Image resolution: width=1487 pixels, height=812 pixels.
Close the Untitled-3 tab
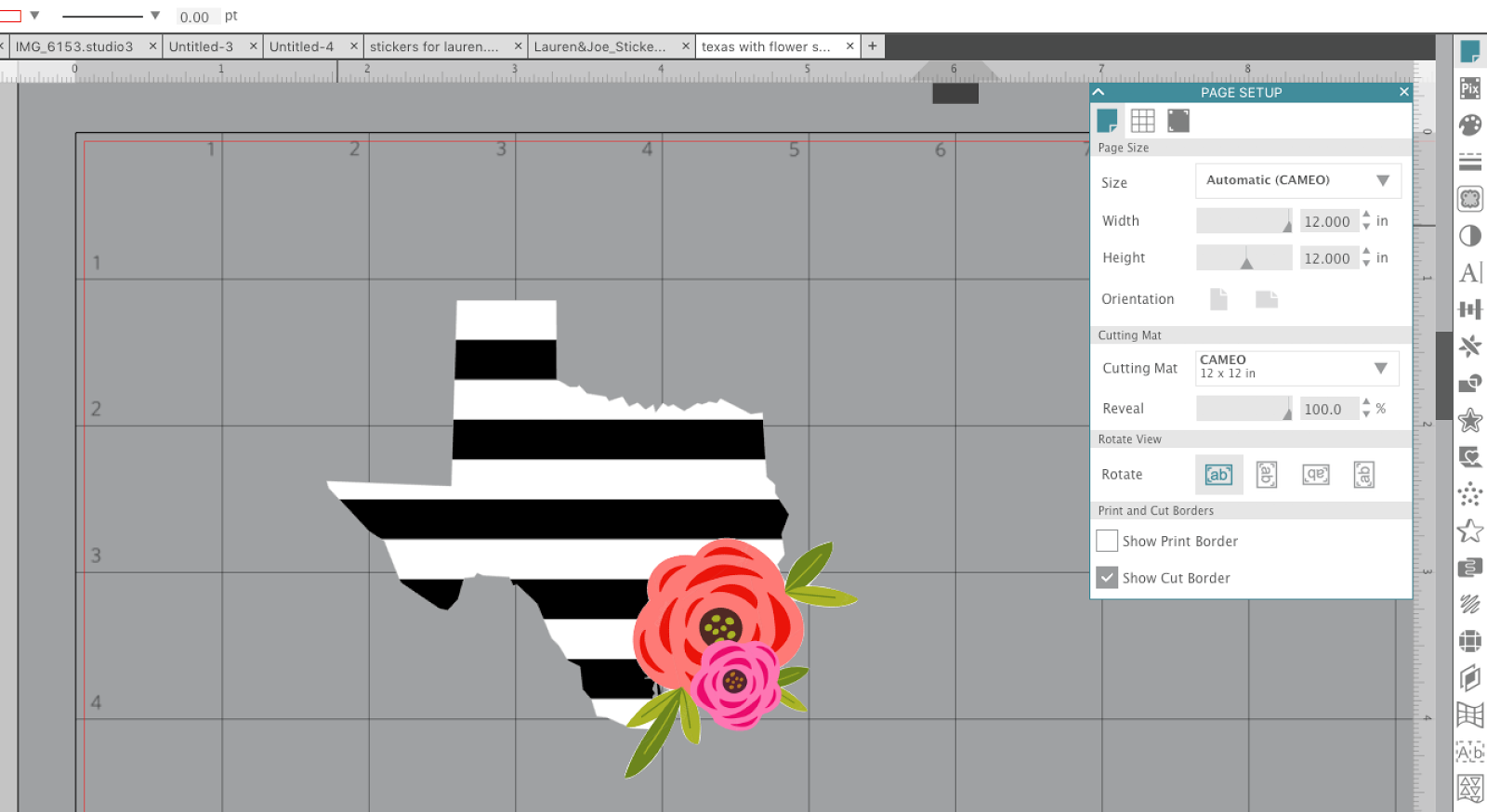[x=253, y=46]
